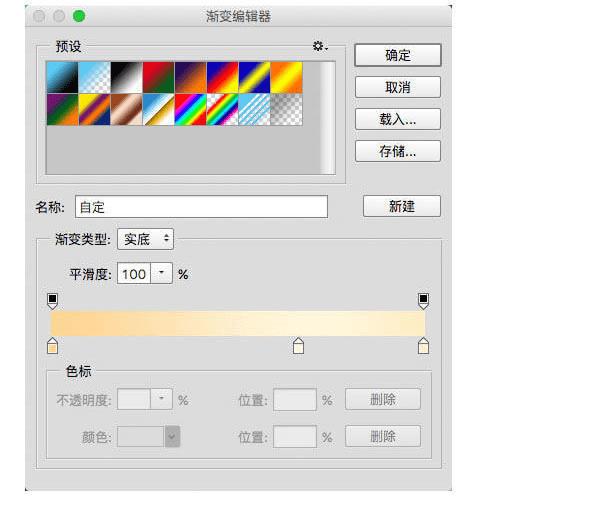Image resolution: width=600 pixels, height=509 pixels.
Task: Choose the yellow-violet-orange-blue gradient preset
Action: 95,109
